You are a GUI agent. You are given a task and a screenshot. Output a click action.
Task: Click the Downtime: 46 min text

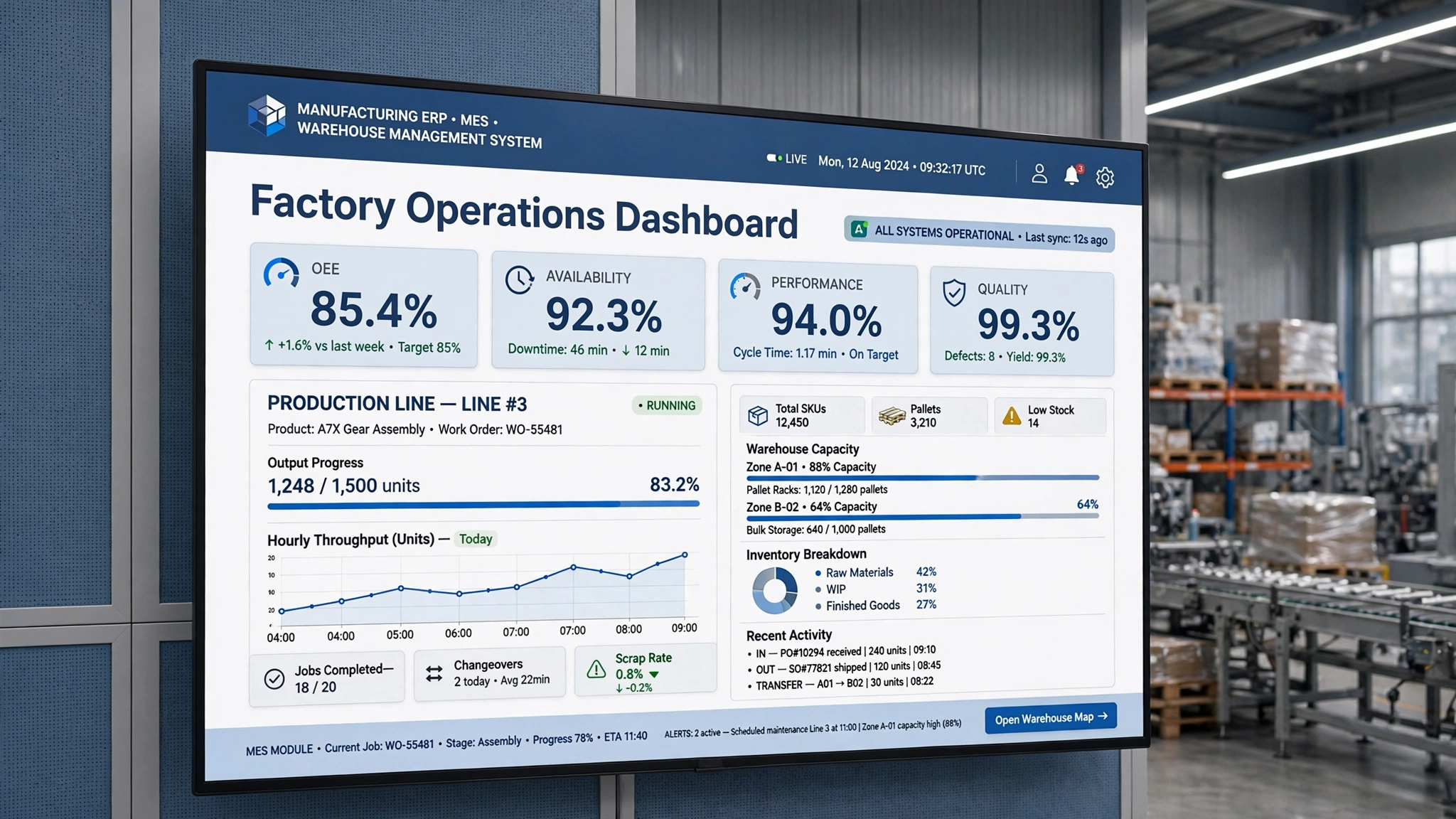pos(557,350)
